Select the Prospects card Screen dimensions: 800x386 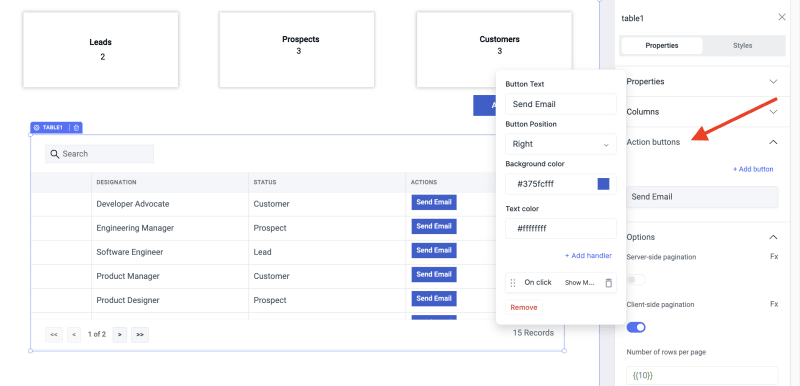(x=297, y=49)
